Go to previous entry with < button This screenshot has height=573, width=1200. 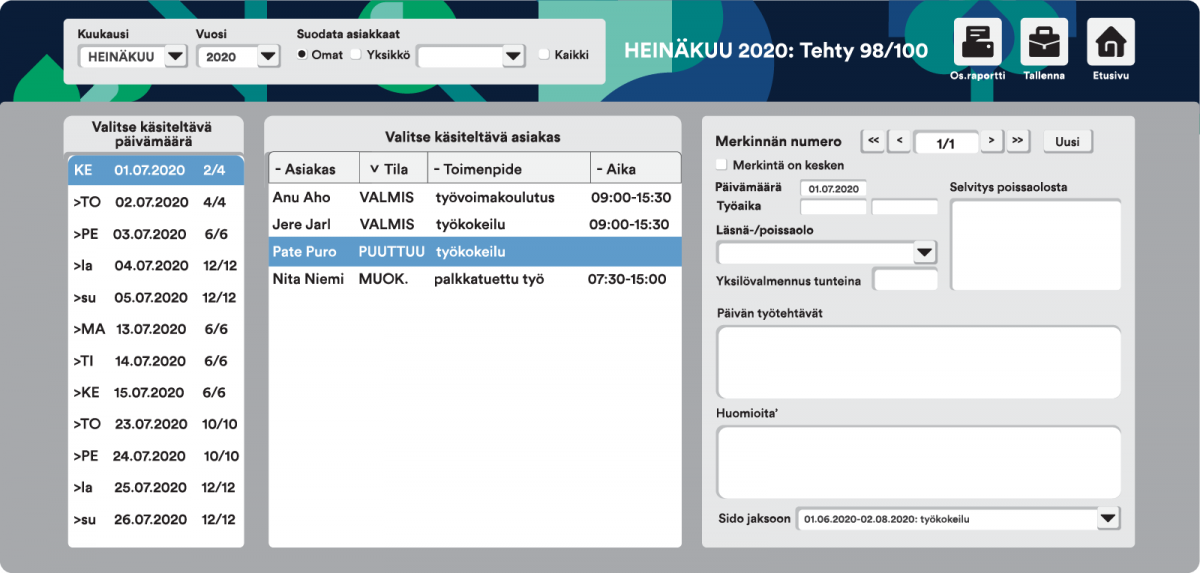(898, 141)
